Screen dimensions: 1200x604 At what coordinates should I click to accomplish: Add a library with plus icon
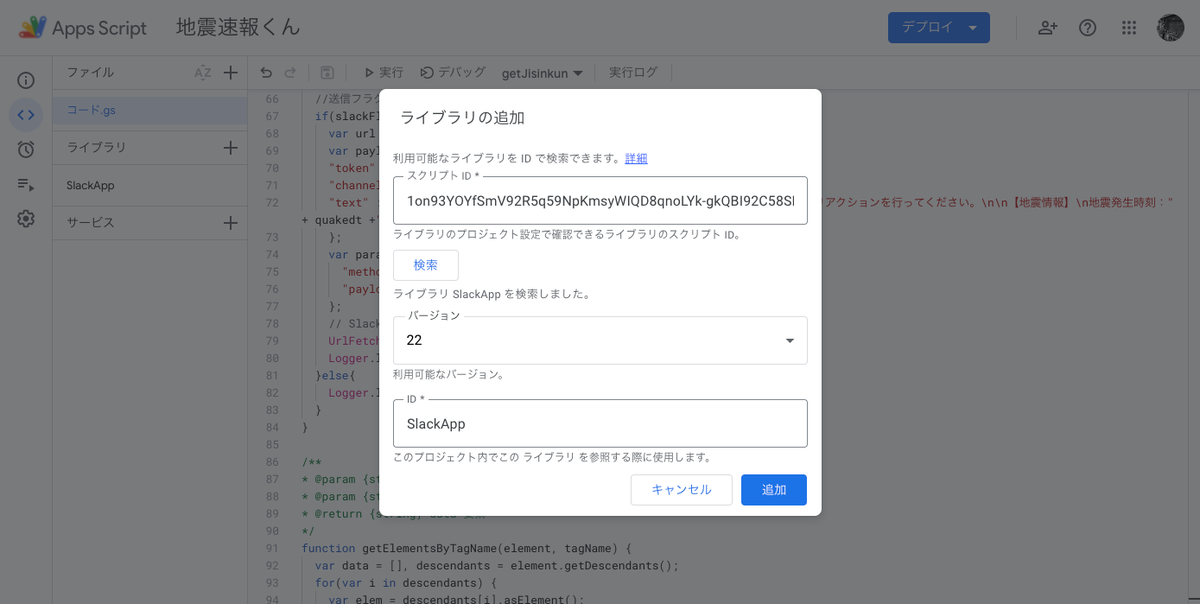coord(230,147)
